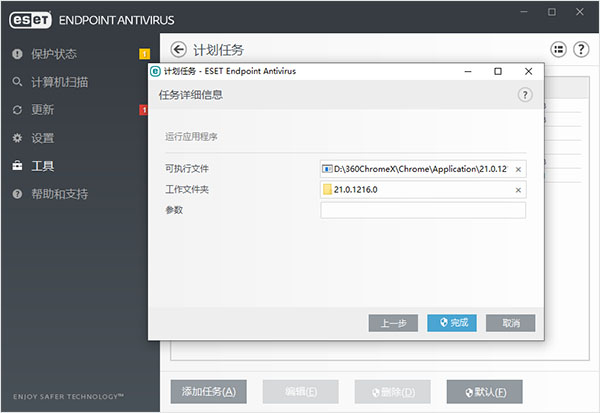Clear the 工作文件夹 value
Image resolution: width=600 pixels, height=413 pixels.
click(518, 190)
